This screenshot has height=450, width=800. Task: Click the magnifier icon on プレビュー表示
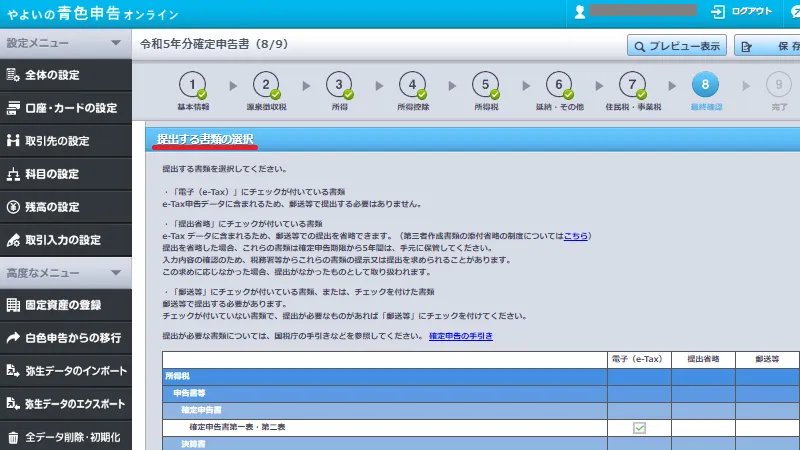click(x=639, y=46)
